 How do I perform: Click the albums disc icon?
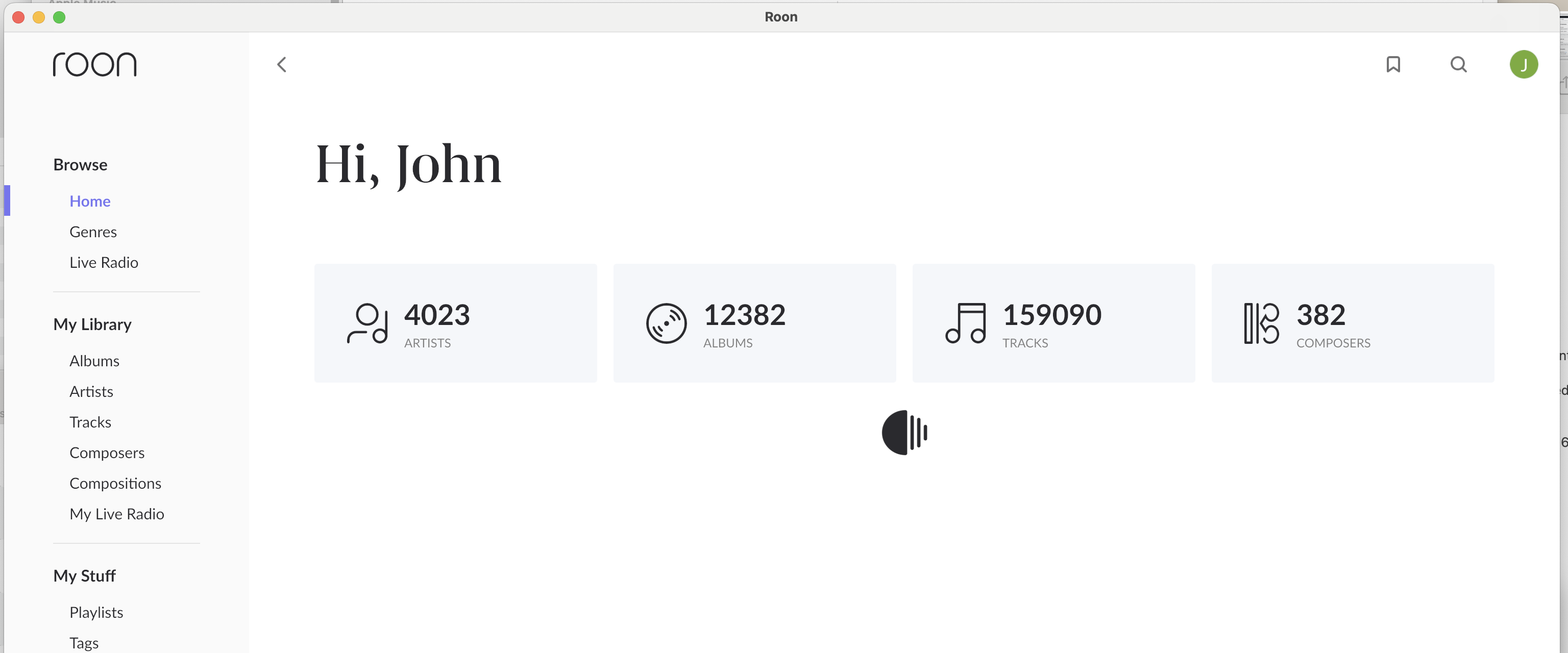(666, 323)
